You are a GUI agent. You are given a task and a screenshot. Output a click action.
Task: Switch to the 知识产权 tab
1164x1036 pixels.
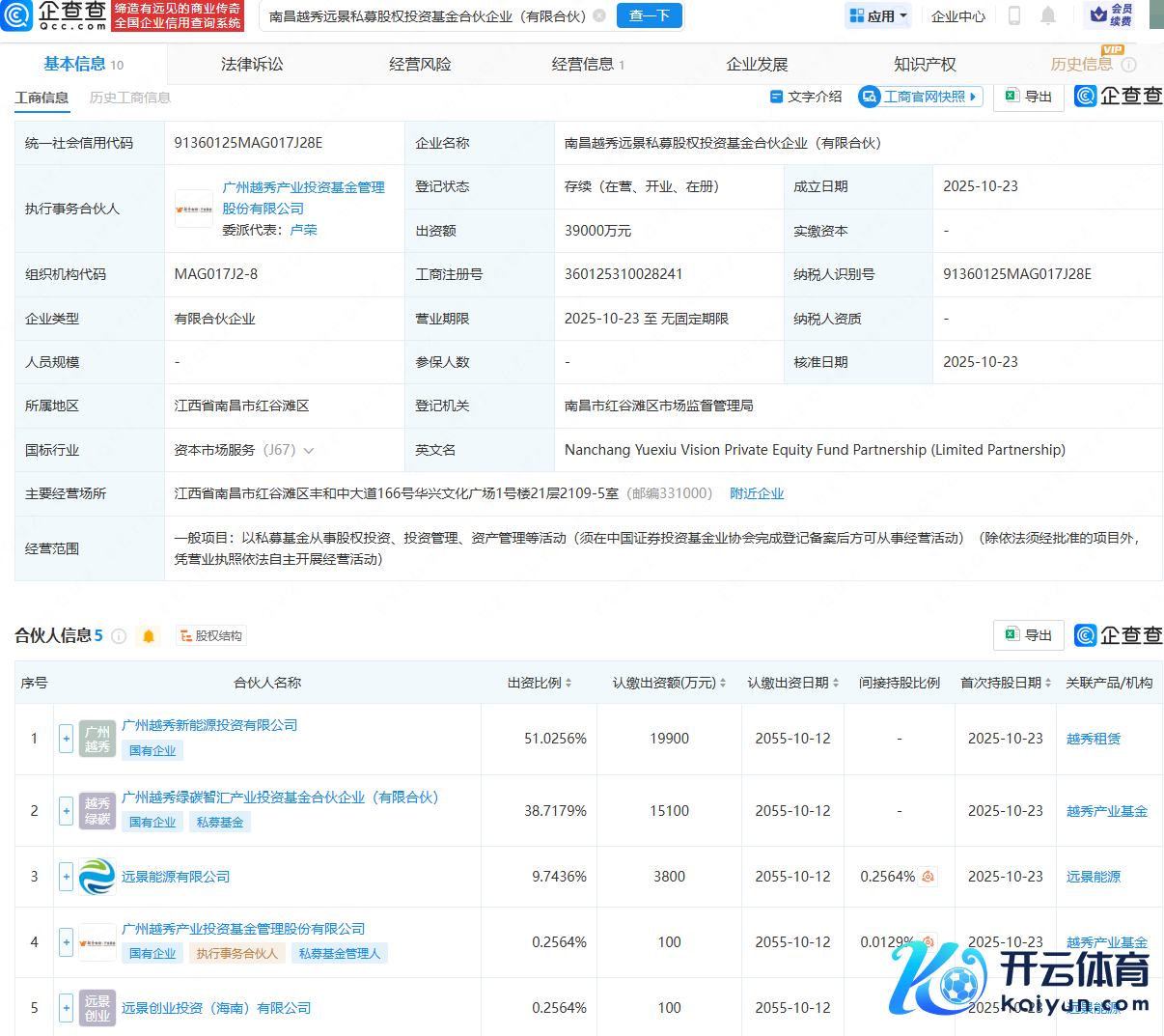(x=925, y=65)
